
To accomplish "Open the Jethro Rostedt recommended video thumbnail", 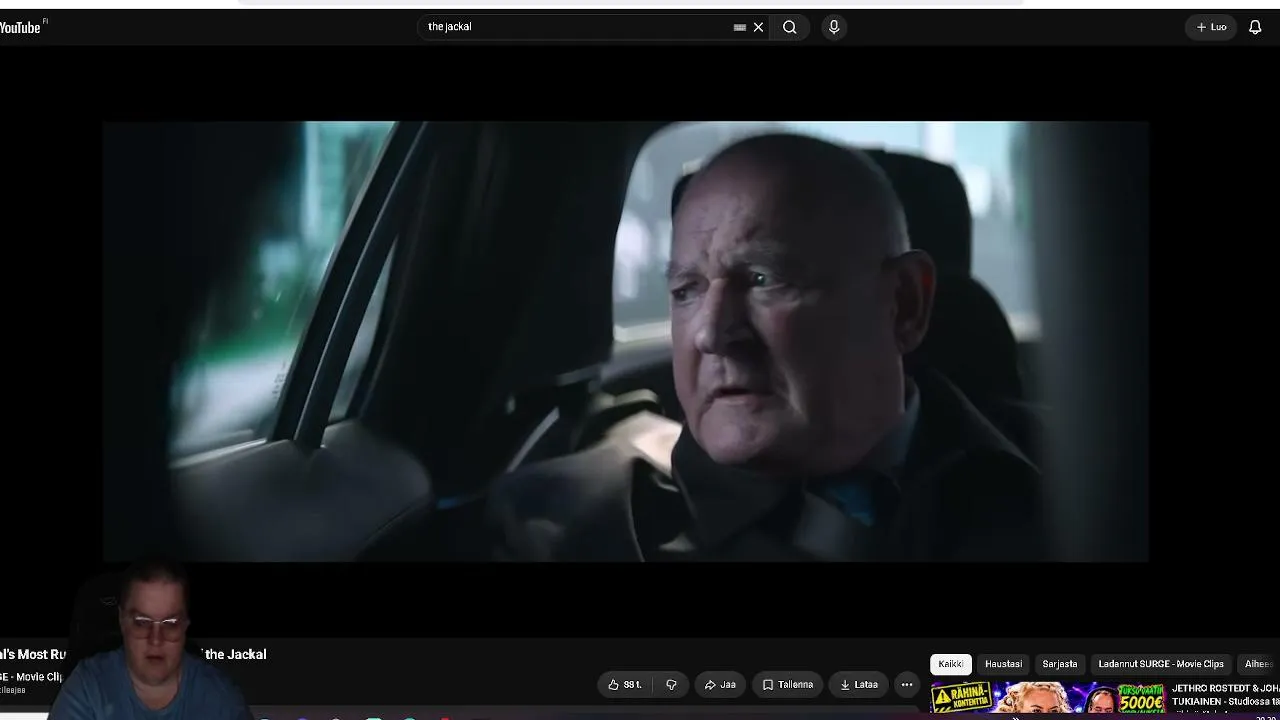I will pos(1048,698).
